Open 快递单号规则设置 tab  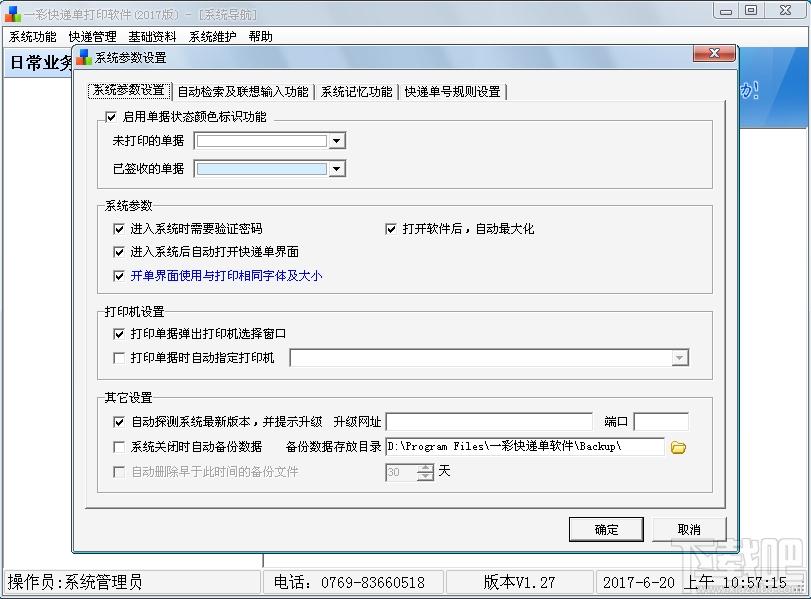tap(453, 92)
